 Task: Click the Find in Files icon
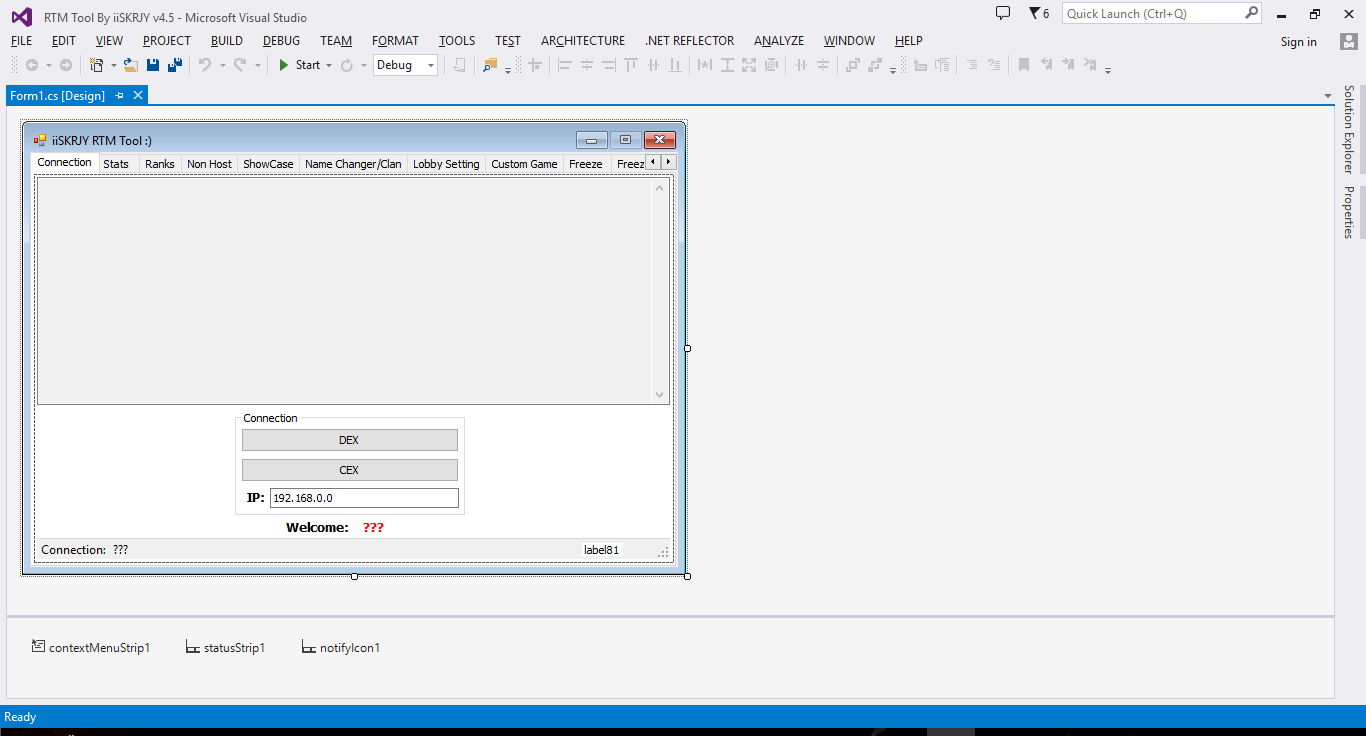(489, 65)
